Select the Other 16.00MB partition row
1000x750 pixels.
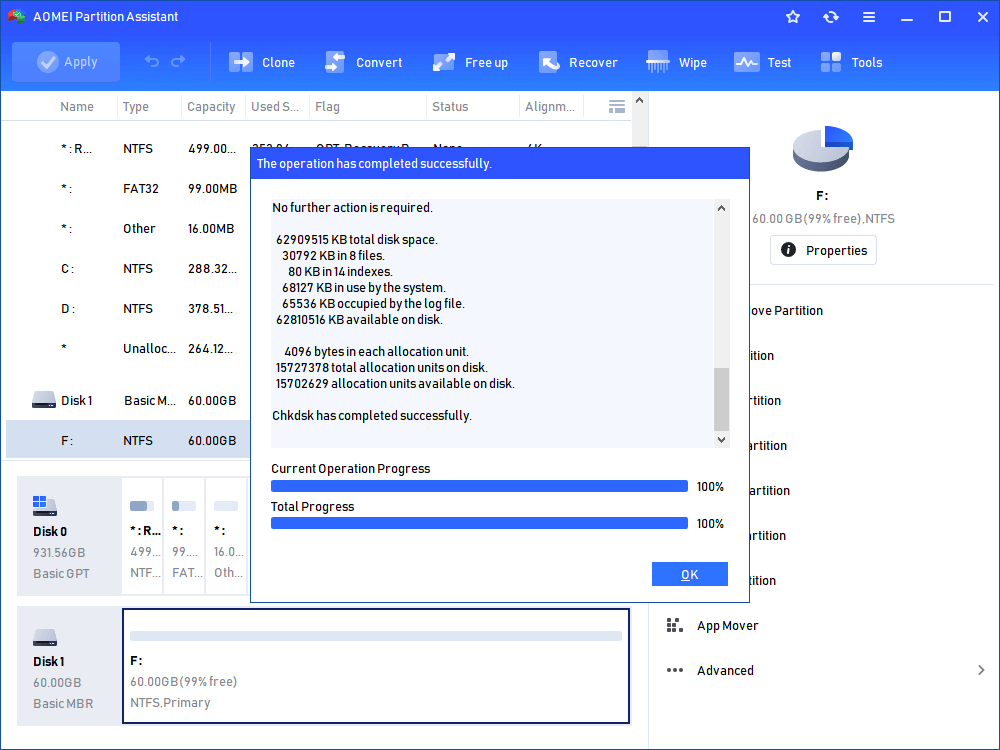(x=128, y=228)
